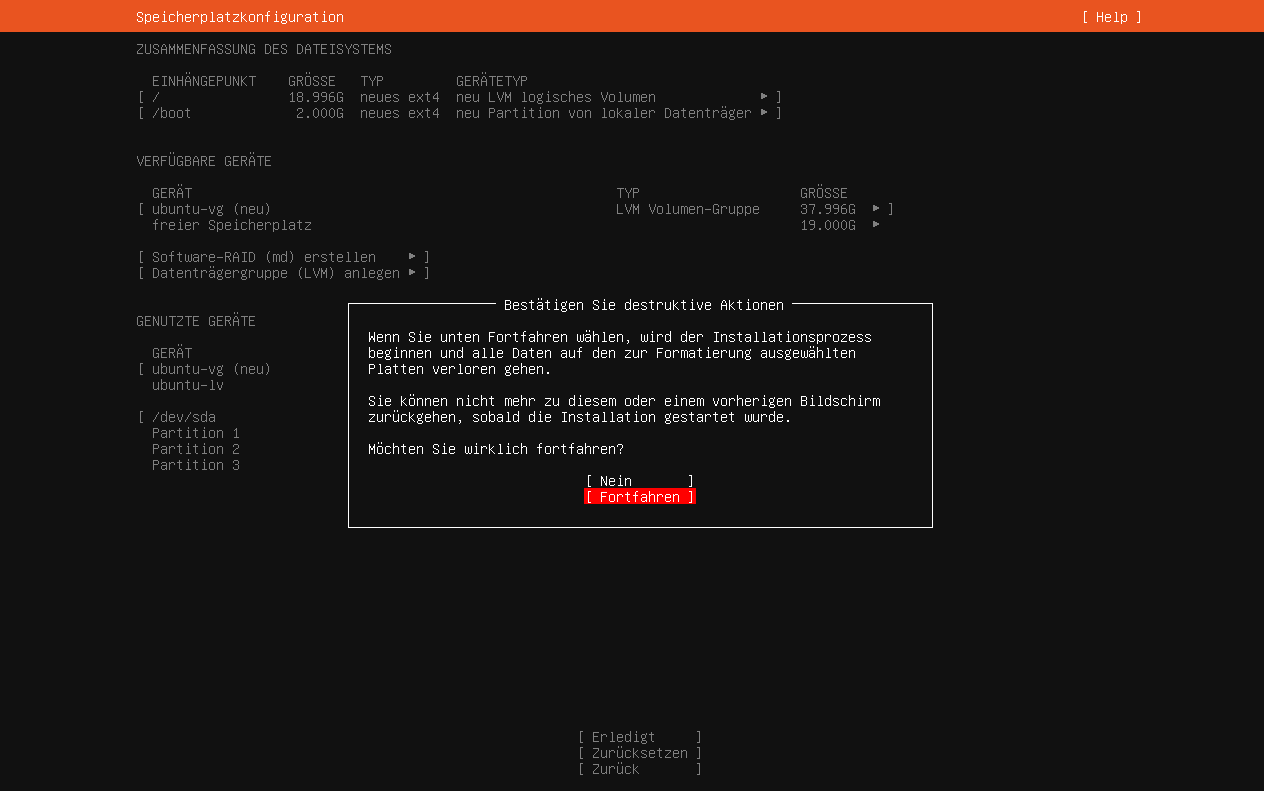Viewport: 1264px width, 791px height.
Task: Select Partition 2 of /dev/sda
Action: tap(195, 448)
